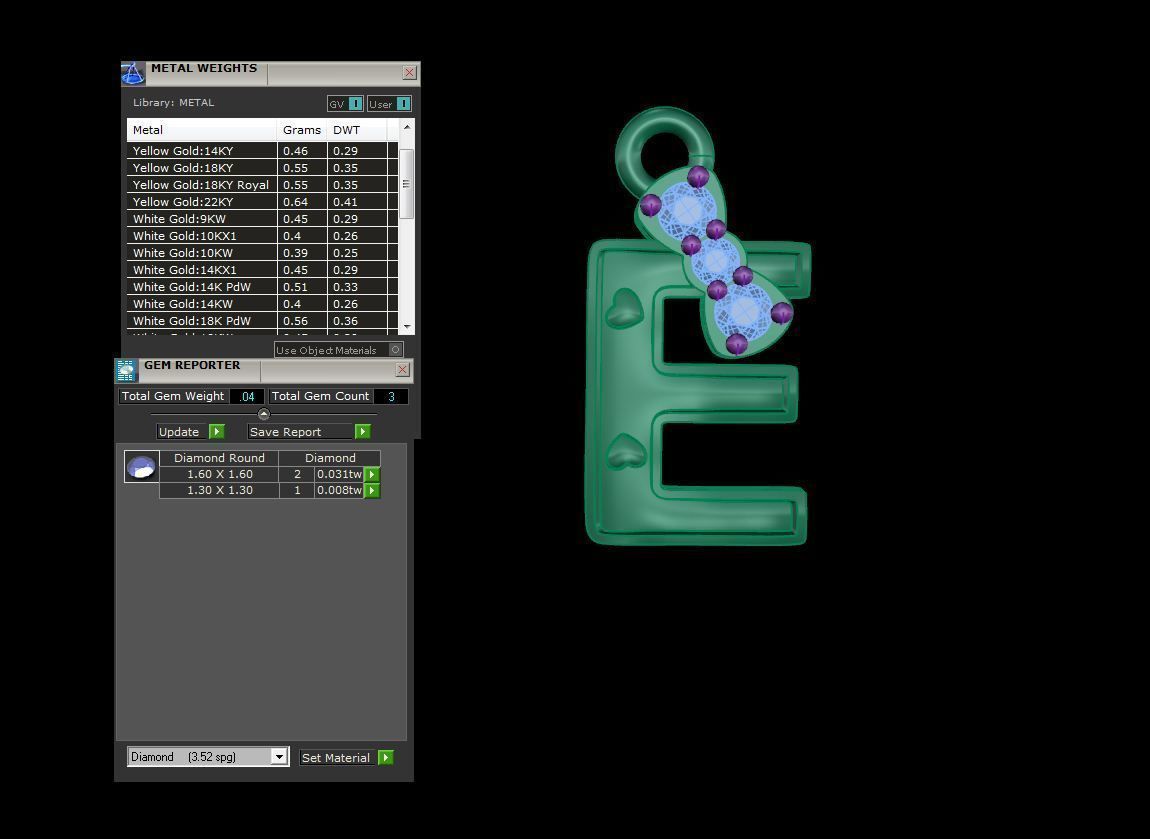
Task: Click the Set Material arrow button
Action: click(x=386, y=757)
